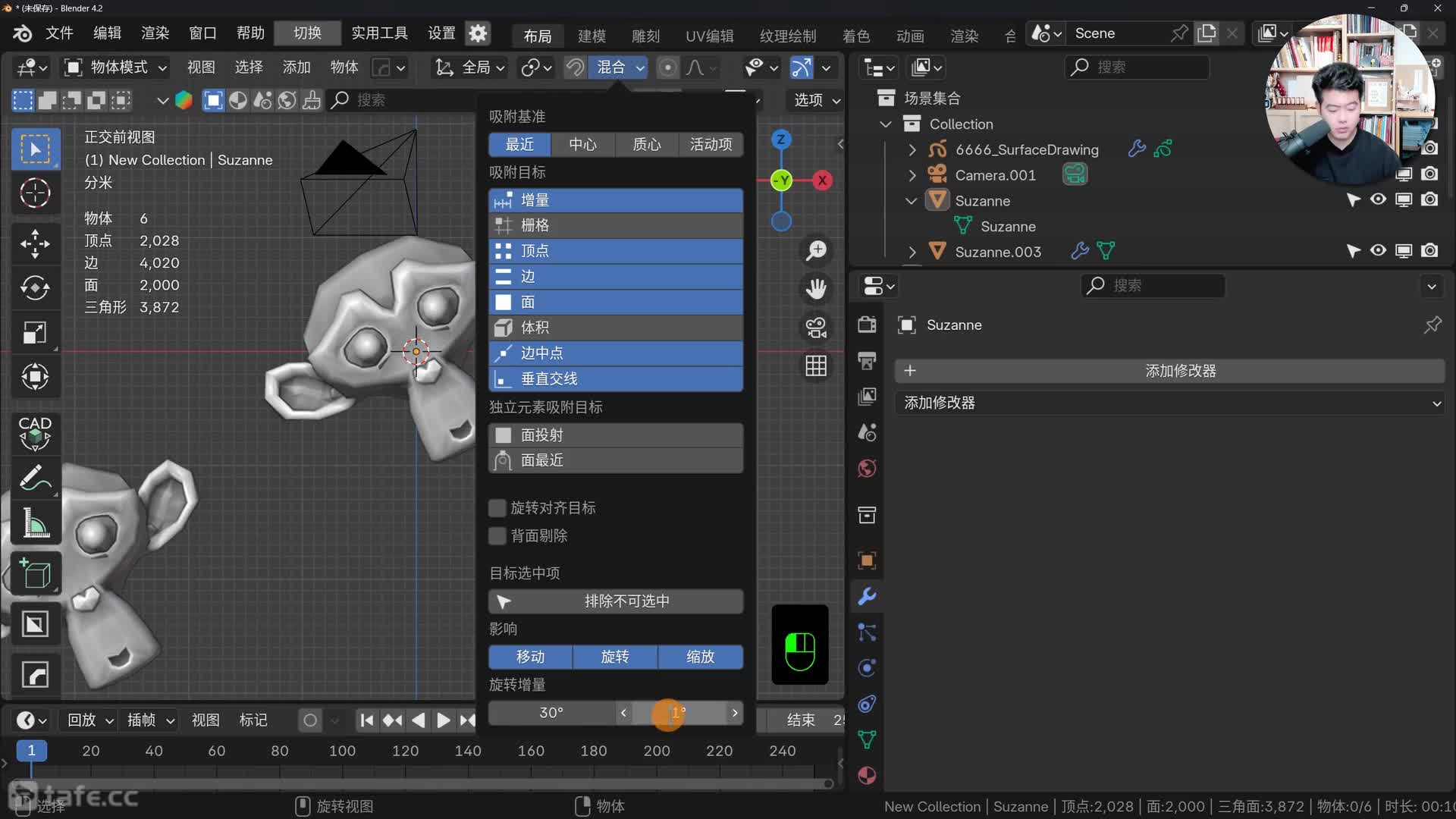Select the Rotate tool in the toolbar
Image resolution: width=1456 pixels, height=819 pixels.
(x=35, y=288)
